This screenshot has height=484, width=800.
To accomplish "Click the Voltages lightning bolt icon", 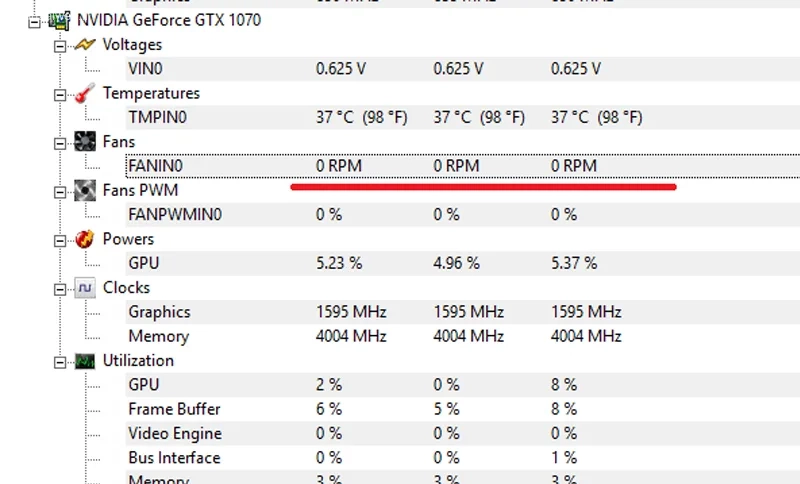I will click(x=85, y=44).
